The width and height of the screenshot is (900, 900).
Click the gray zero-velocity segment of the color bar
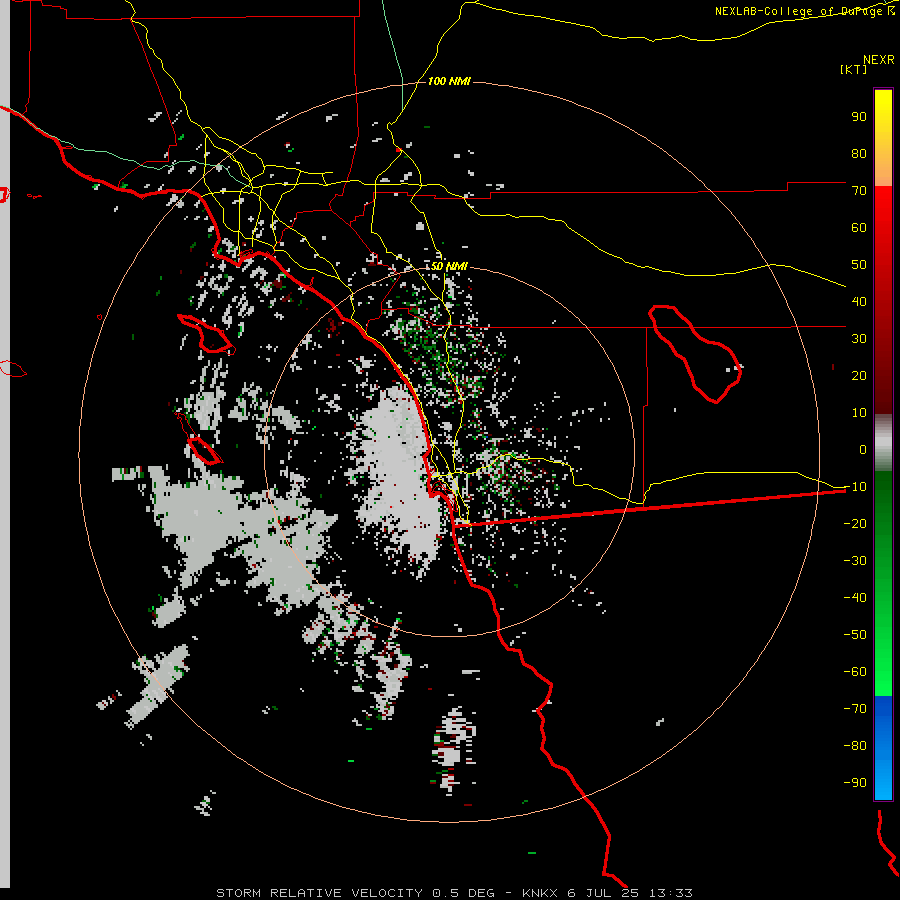[x=883, y=443]
